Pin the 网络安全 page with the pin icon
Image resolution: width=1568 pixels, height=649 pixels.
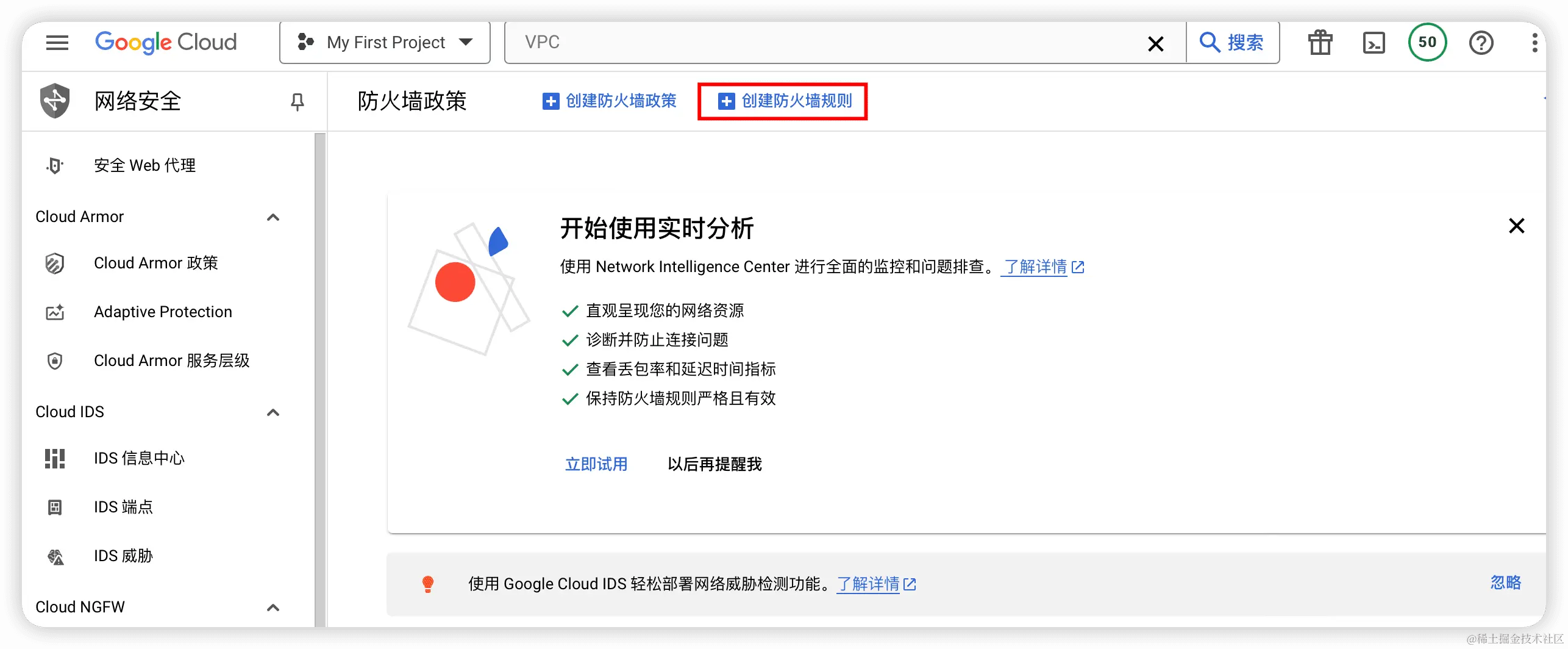click(297, 102)
